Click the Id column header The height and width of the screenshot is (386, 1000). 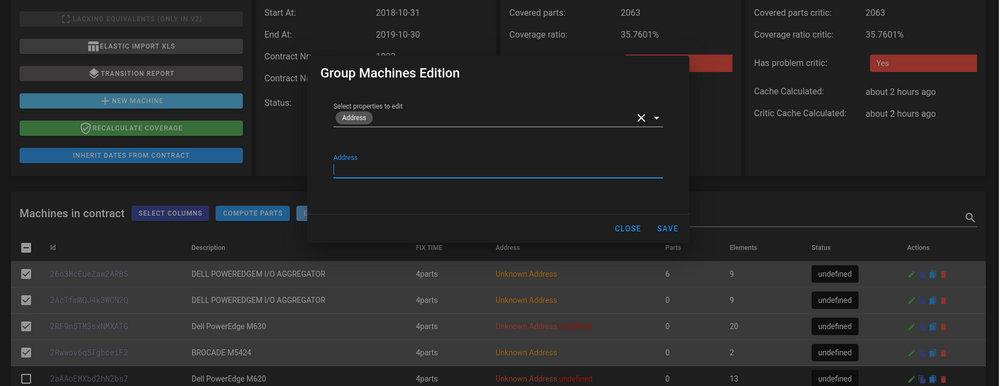(53, 248)
